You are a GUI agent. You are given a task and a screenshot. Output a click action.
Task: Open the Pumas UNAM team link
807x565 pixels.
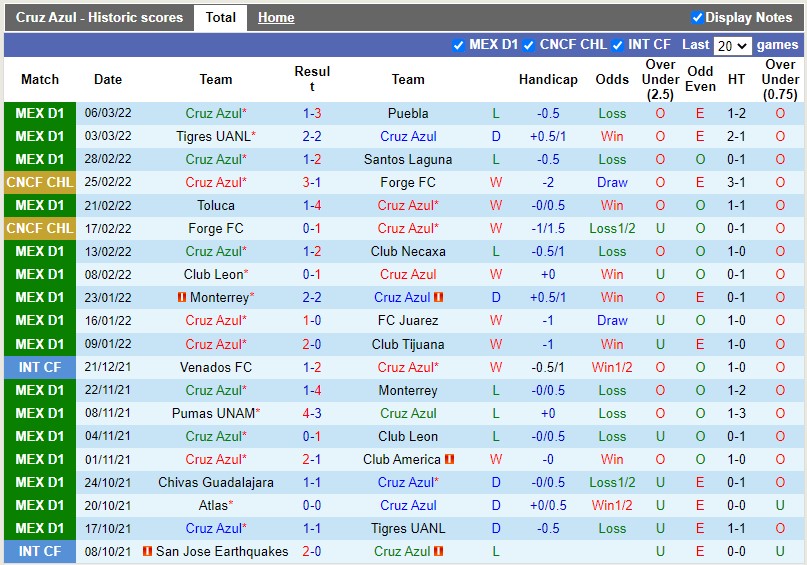pos(213,413)
